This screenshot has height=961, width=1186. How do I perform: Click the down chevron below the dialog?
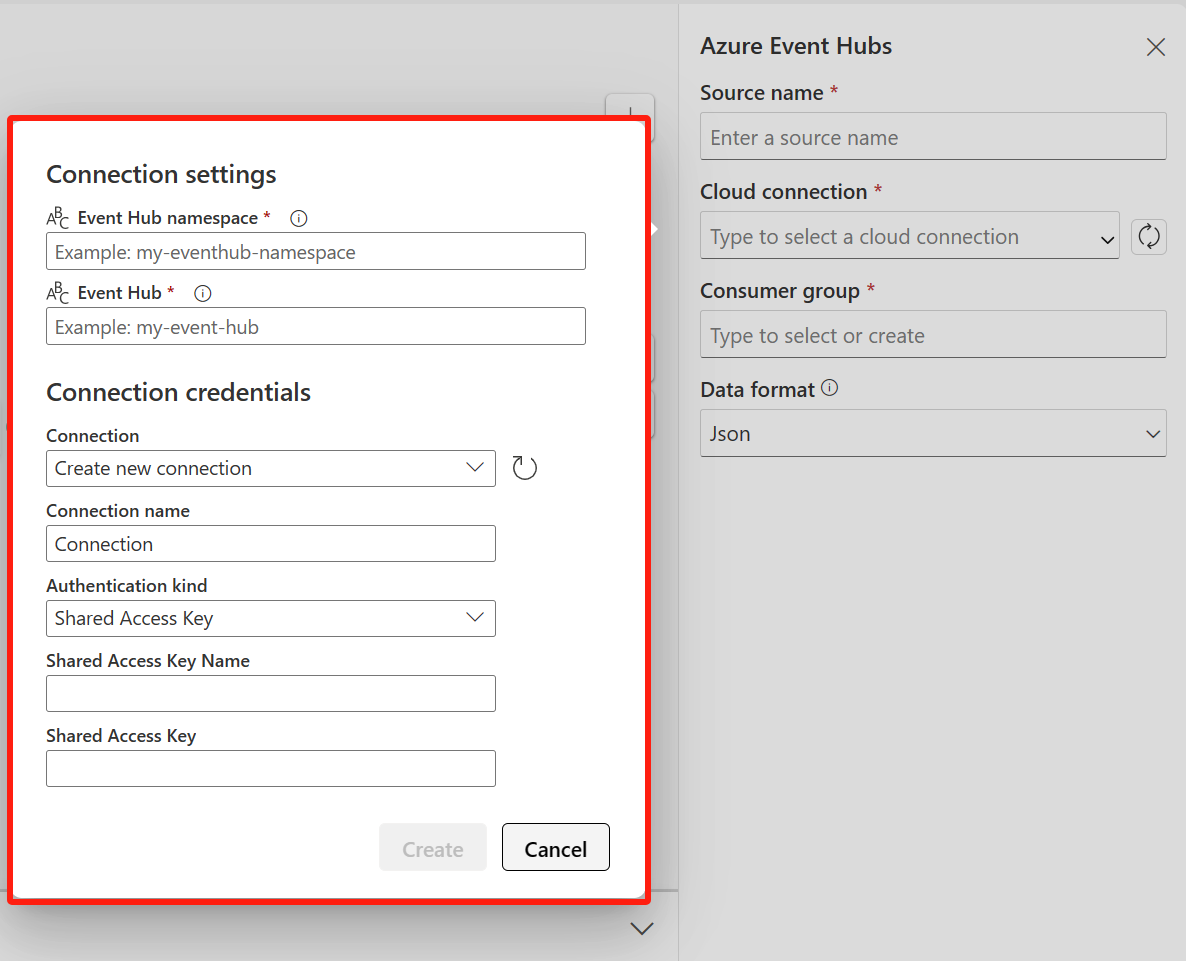[641, 928]
